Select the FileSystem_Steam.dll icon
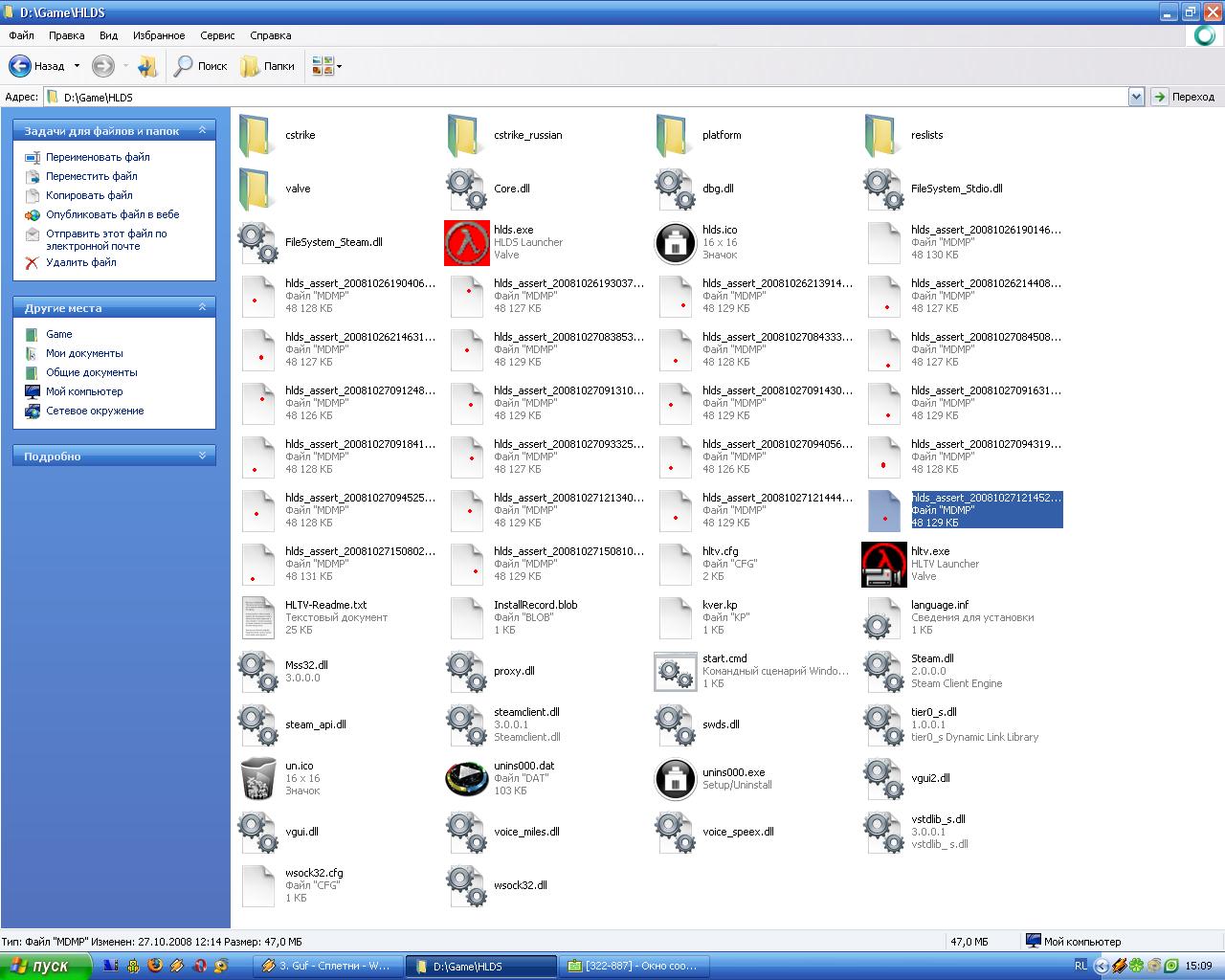 pos(257,242)
